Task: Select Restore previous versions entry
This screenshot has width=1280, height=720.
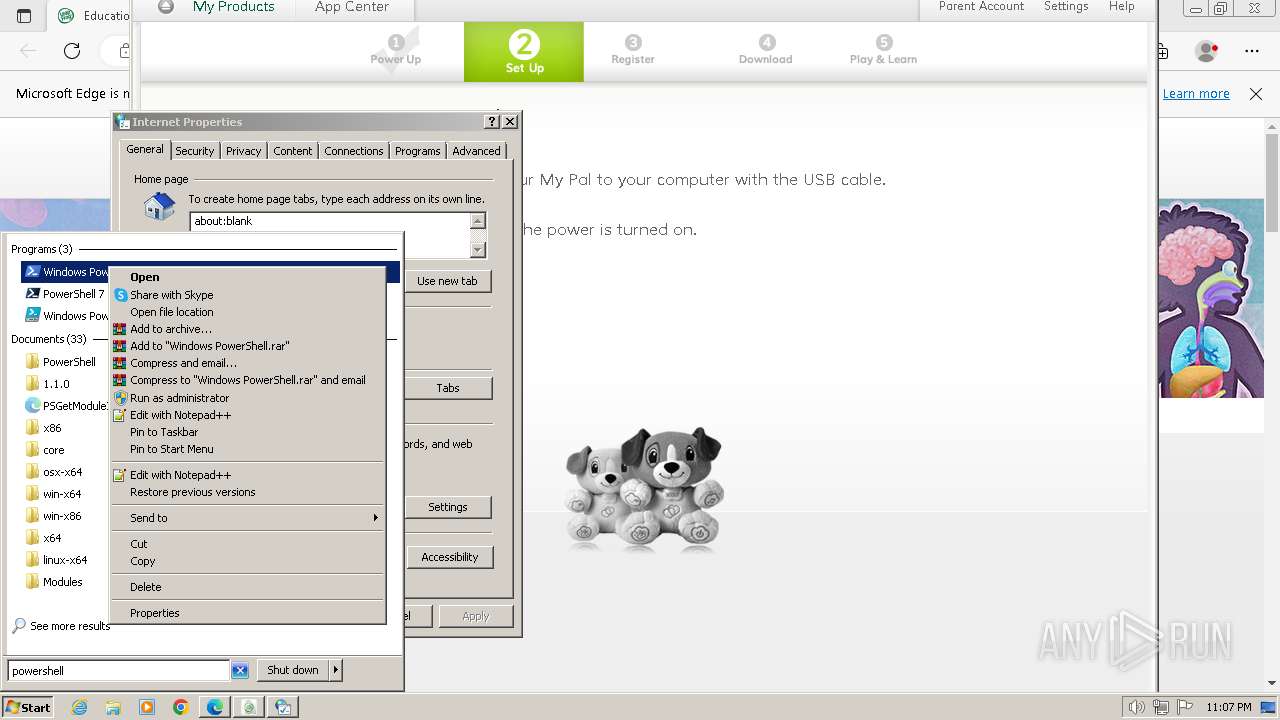Action: (192, 492)
